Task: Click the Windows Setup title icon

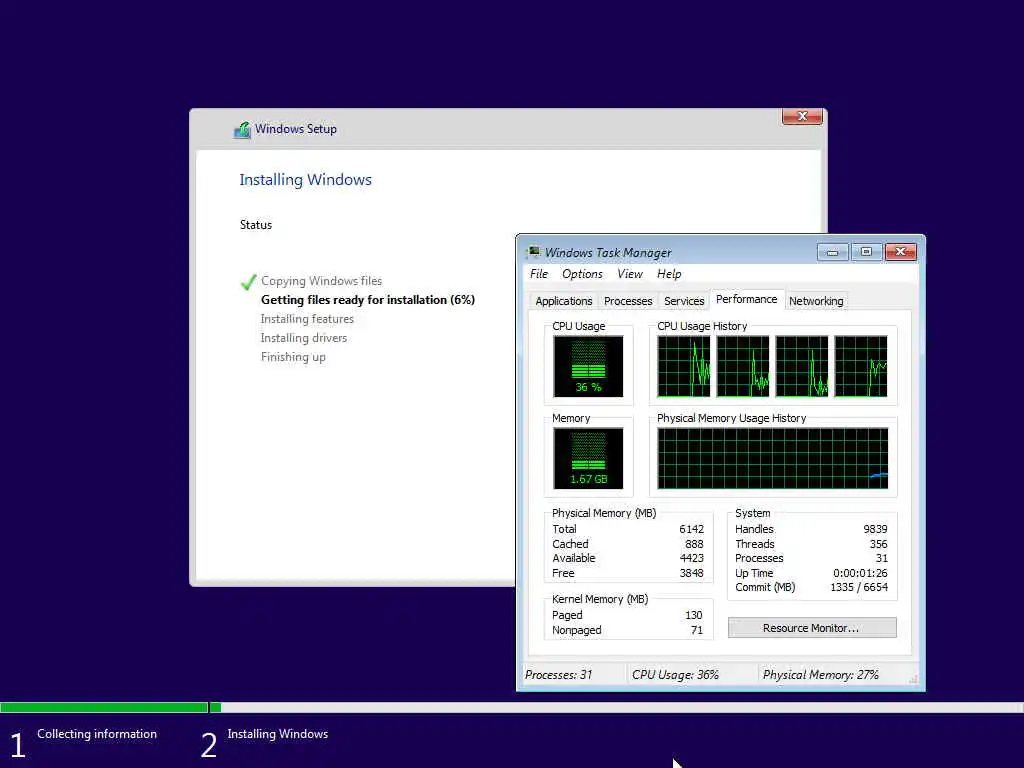Action: [242, 129]
